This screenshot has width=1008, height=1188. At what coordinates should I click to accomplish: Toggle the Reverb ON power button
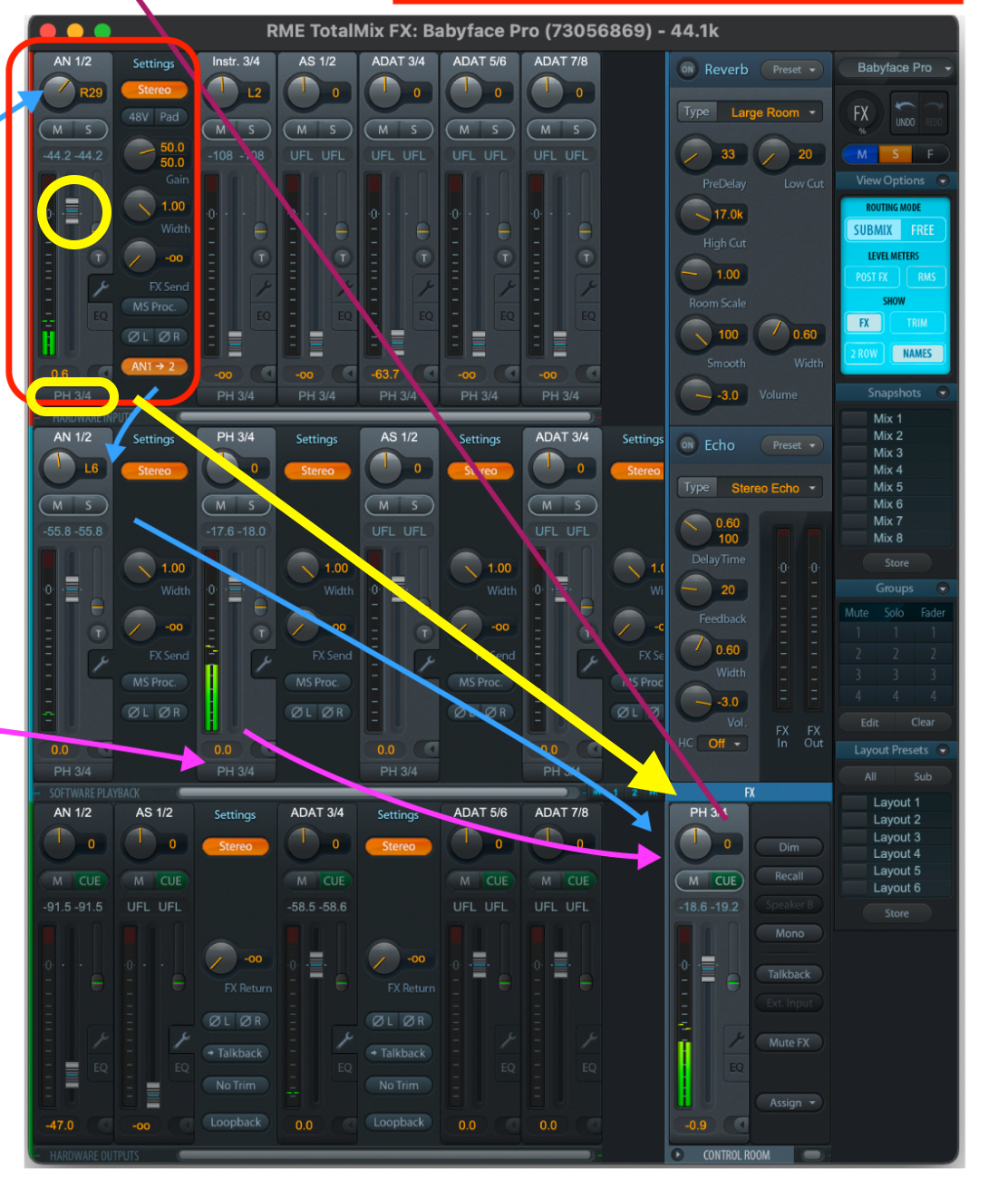coord(687,69)
